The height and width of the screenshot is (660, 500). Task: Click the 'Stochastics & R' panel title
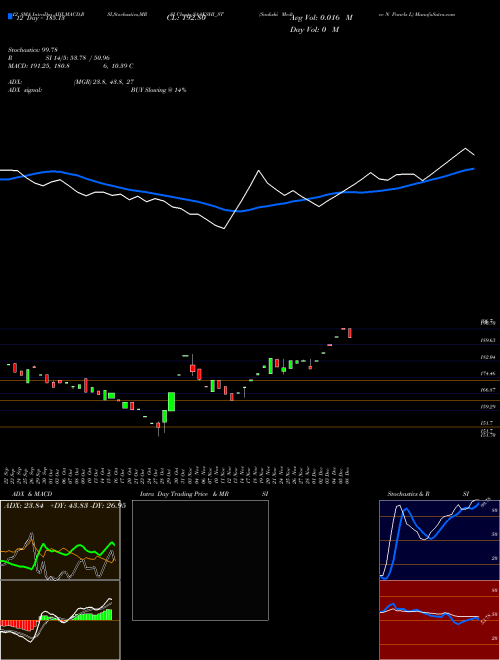tap(408, 494)
